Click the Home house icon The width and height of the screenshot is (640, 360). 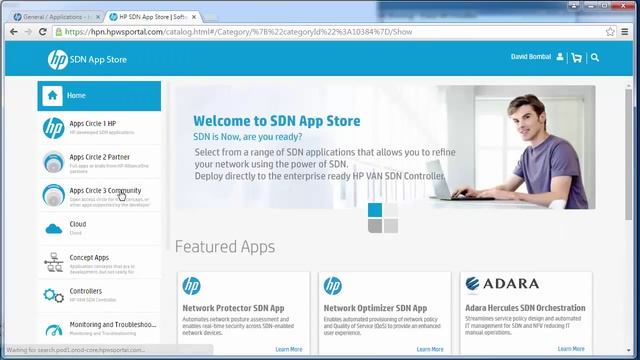coord(52,96)
